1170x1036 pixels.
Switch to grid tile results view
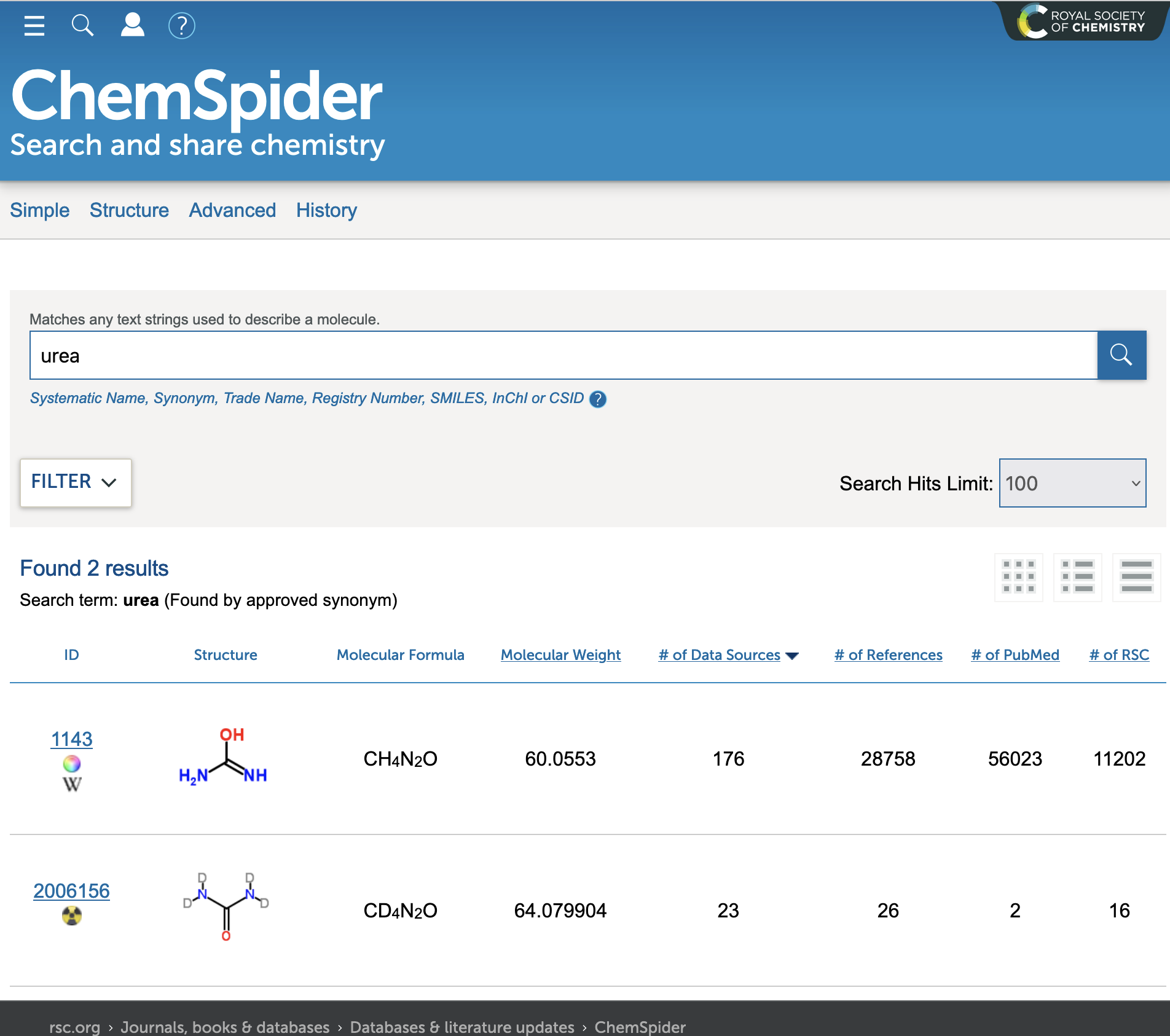(1018, 576)
